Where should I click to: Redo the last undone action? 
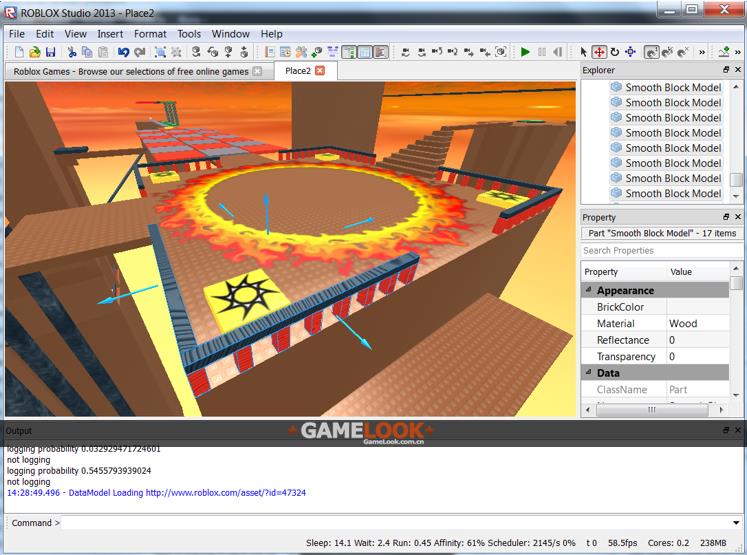140,52
